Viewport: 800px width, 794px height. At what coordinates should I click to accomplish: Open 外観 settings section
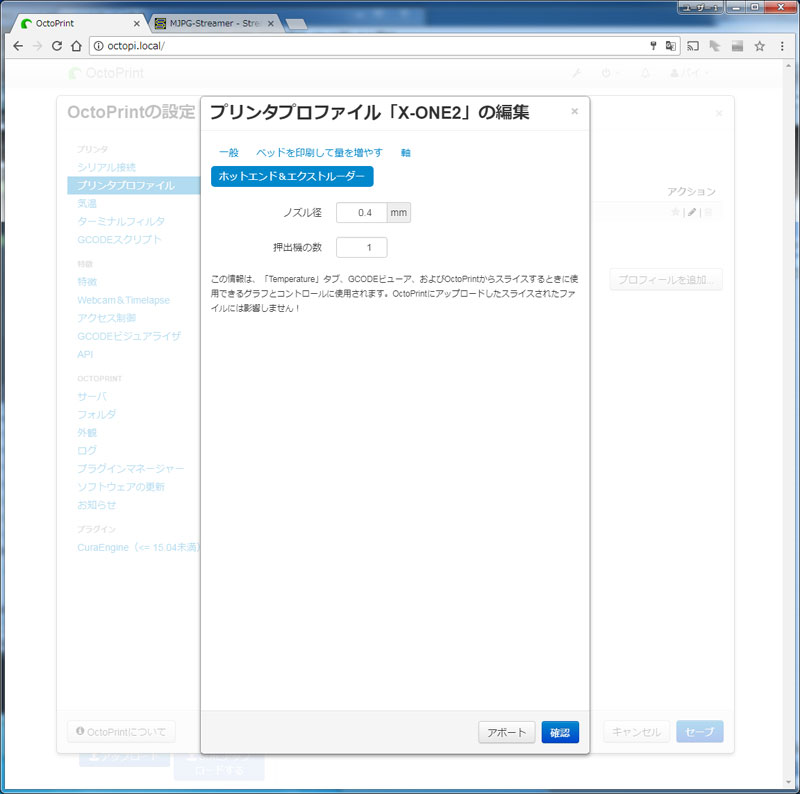pos(87,432)
